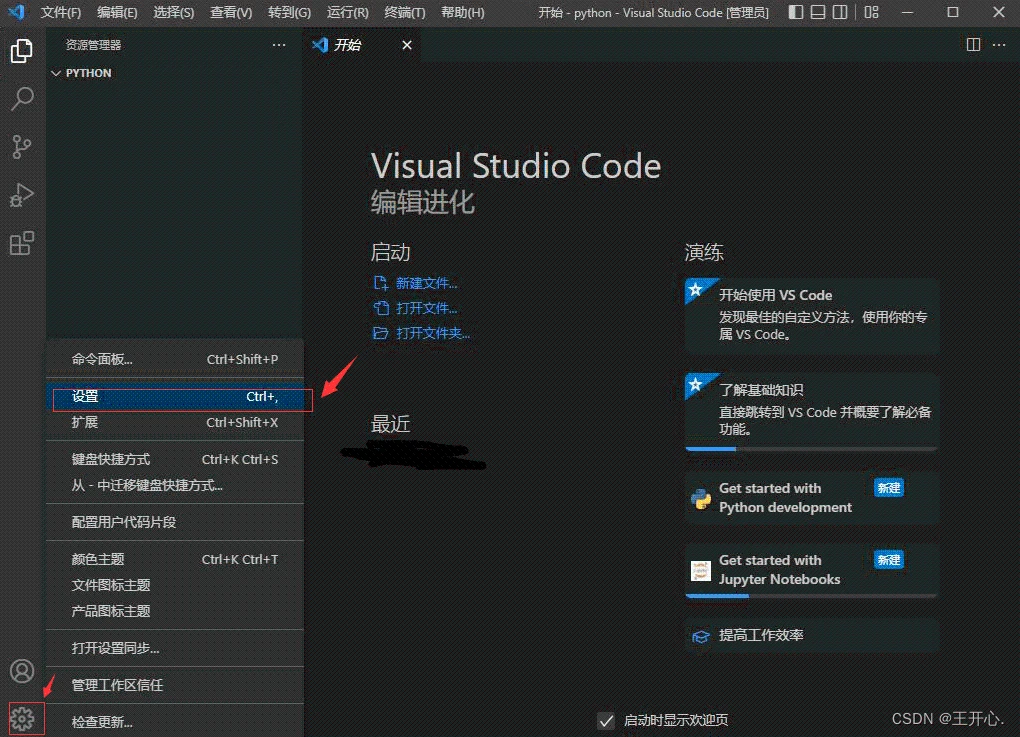Choose 打开设置同步... menu entry
The height and width of the screenshot is (737, 1020).
(x=174, y=648)
